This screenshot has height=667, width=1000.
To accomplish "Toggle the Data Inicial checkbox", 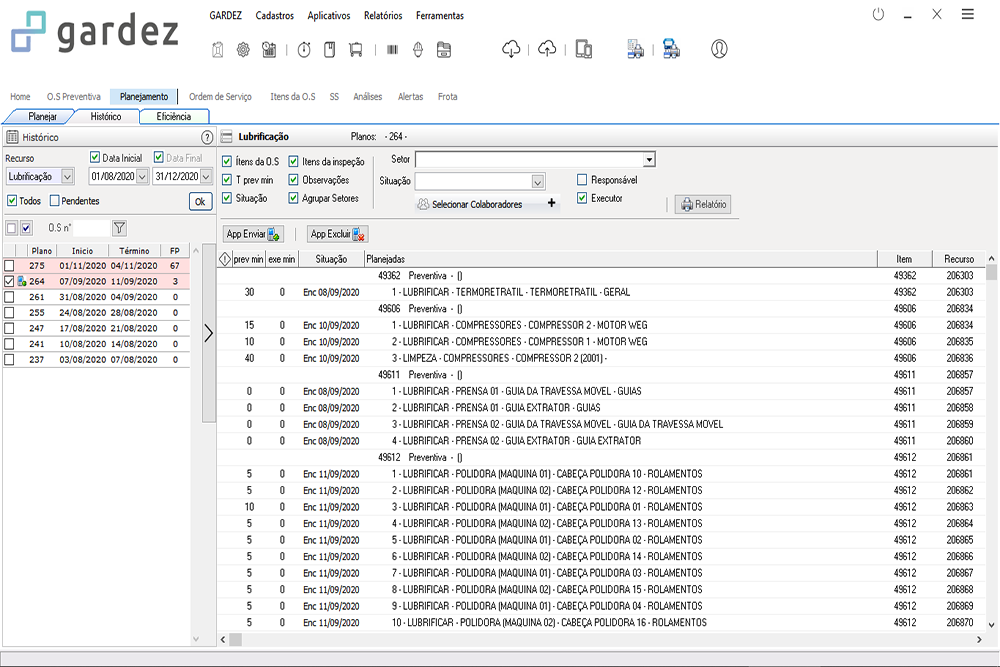I will 95,157.
